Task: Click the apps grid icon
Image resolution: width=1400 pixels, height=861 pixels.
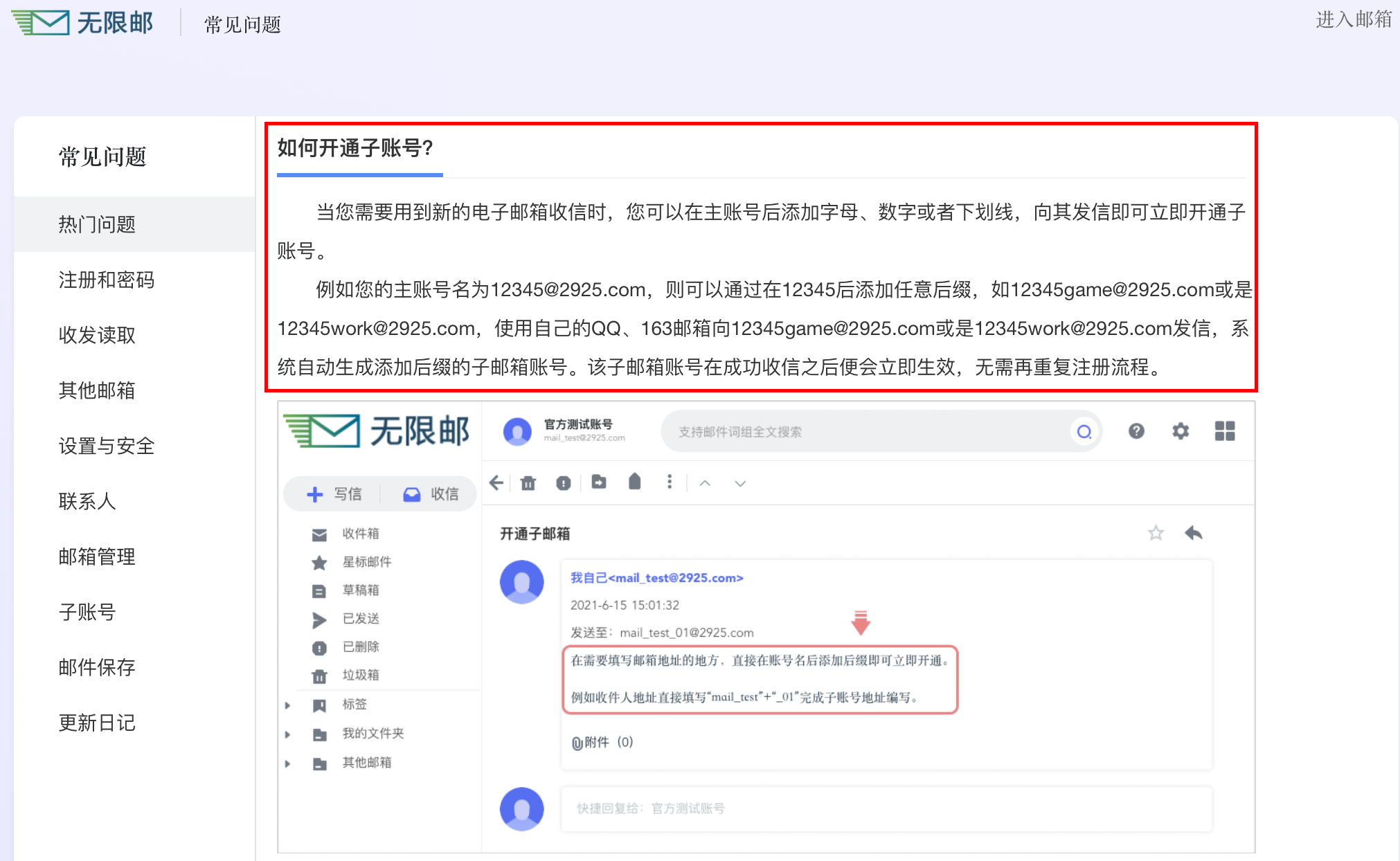Action: pos(1225,431)
